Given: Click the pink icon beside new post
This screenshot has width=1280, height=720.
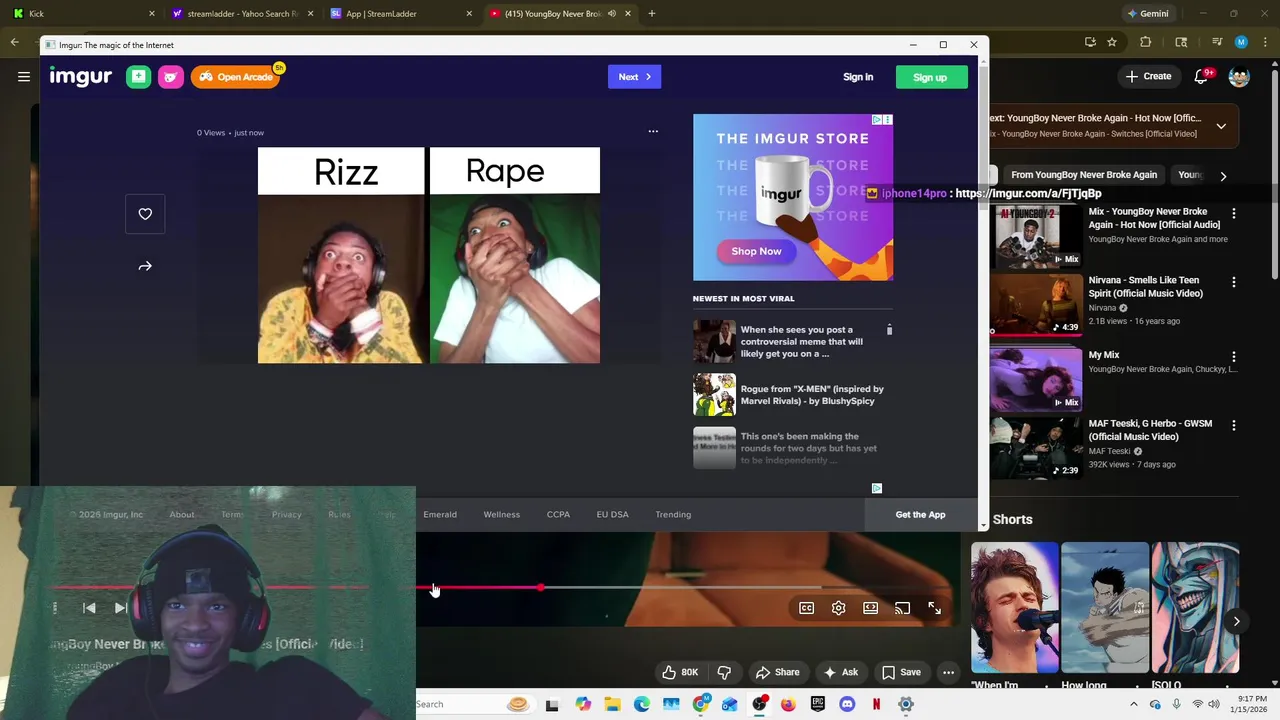Looking at the screenshot, I should tap(171, 77).
